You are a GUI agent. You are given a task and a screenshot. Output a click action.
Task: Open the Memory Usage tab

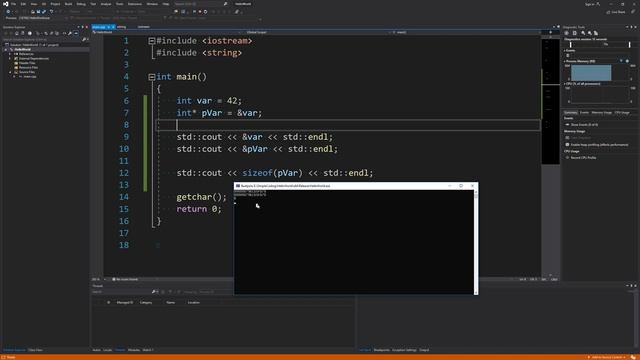point(602,113)
